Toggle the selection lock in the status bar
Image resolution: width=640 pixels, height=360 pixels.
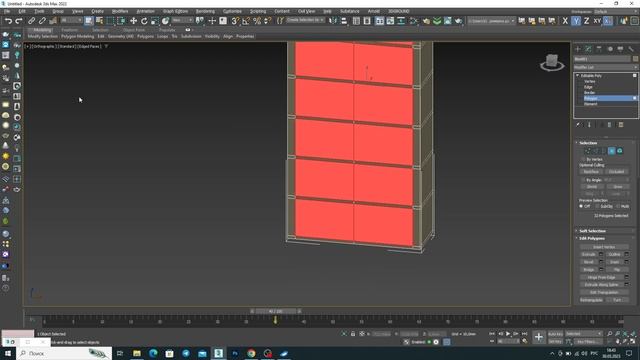point(353,334)
